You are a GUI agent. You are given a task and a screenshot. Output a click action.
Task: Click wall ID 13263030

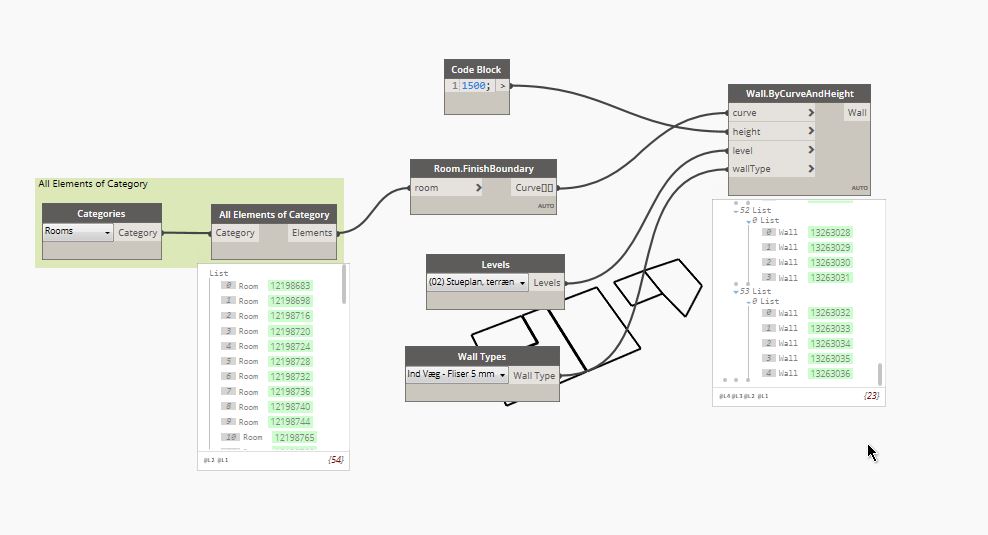click(x=830, y=263)
